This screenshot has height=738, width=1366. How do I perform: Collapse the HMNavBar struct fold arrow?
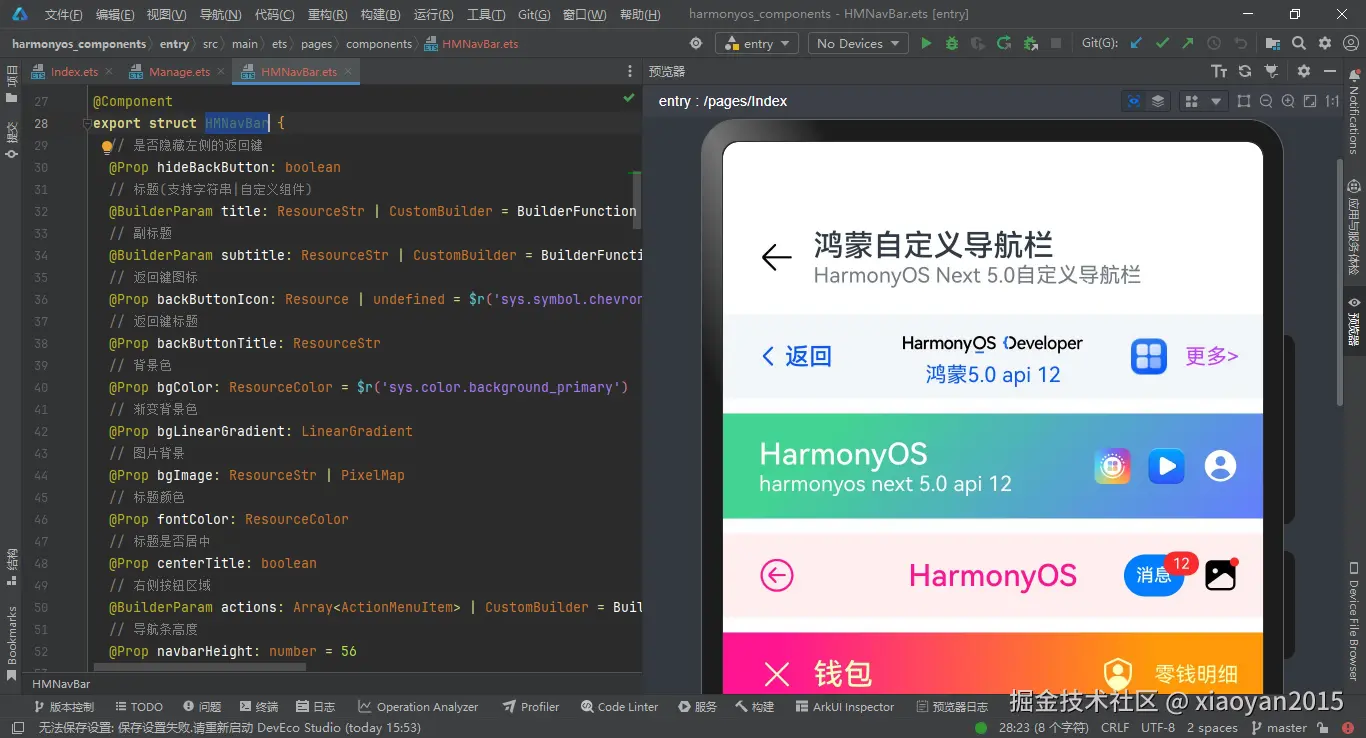click(86, 123)
